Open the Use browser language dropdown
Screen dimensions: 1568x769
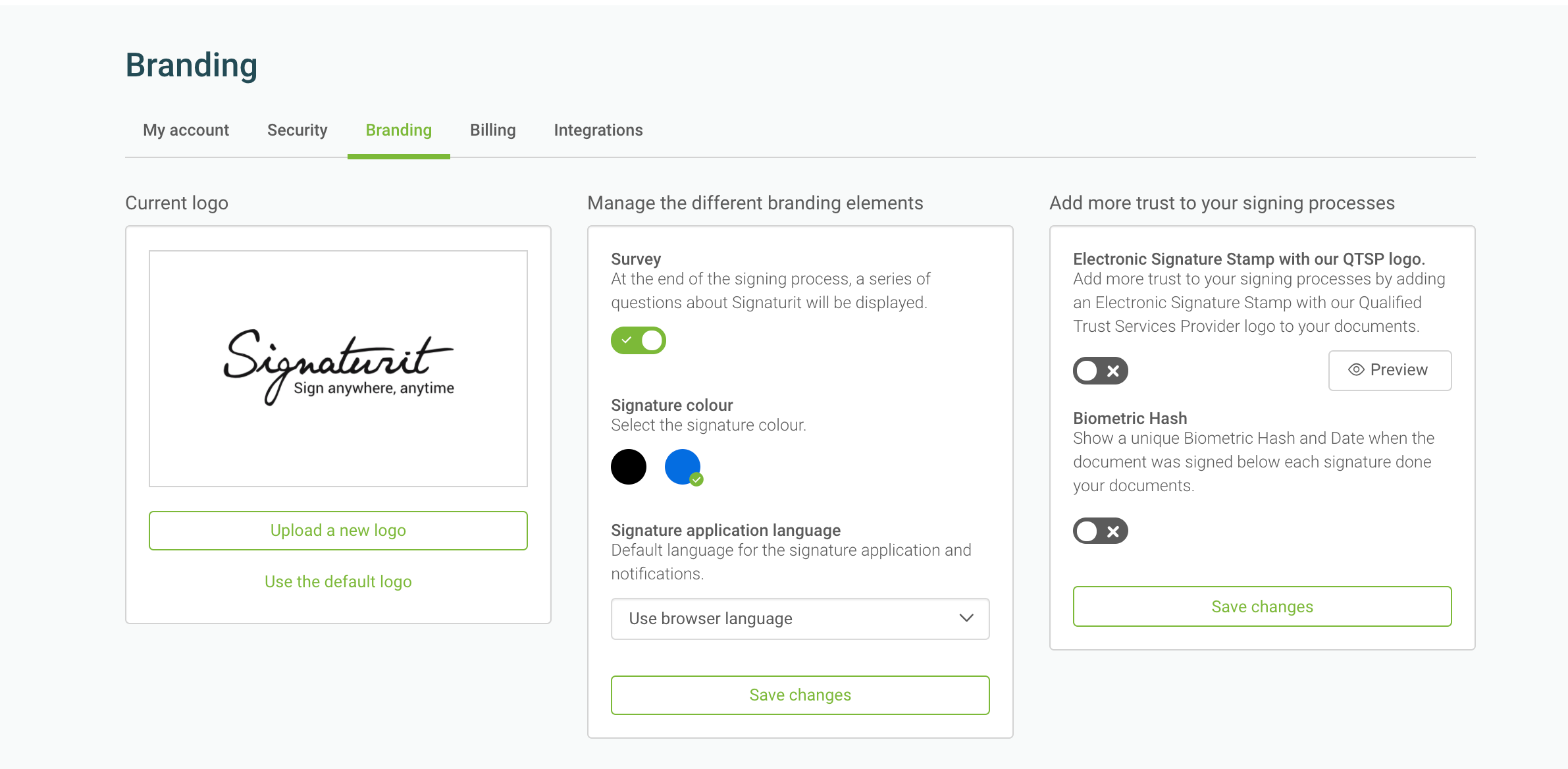[x=800, y=619]
